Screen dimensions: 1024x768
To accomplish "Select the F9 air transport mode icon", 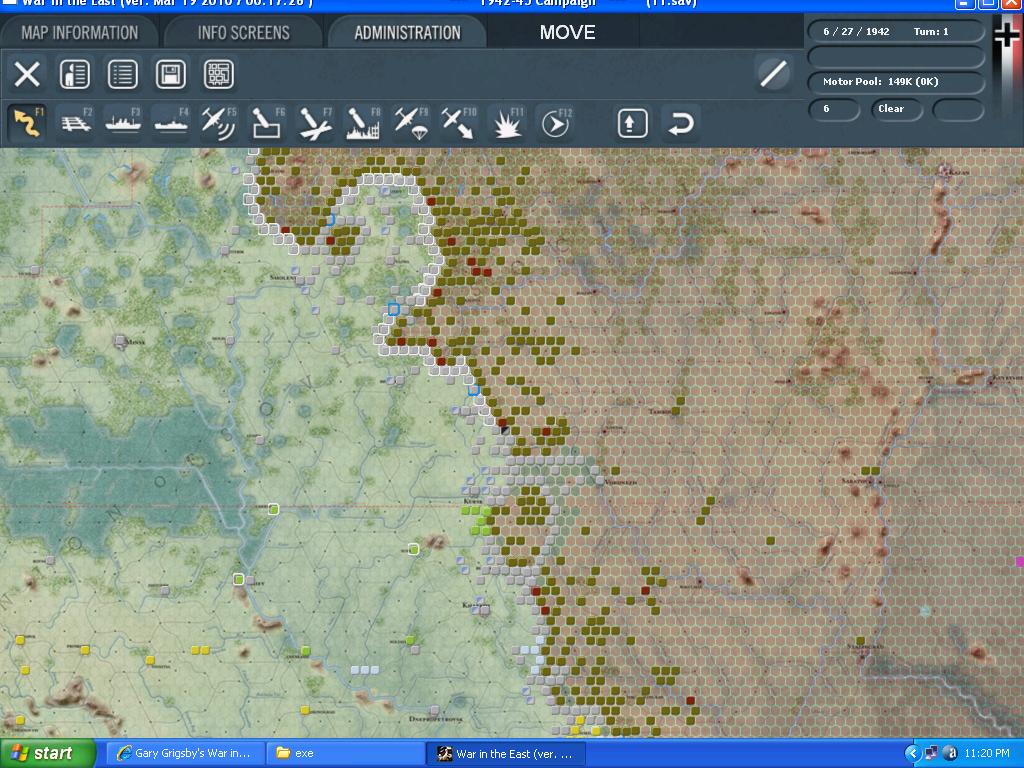I will pyautogui.click(x=411, y=123).
